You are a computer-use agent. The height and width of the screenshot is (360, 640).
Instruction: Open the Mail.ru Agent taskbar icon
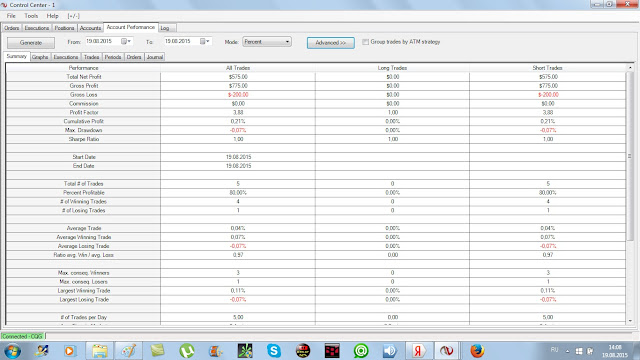(361, 351)
